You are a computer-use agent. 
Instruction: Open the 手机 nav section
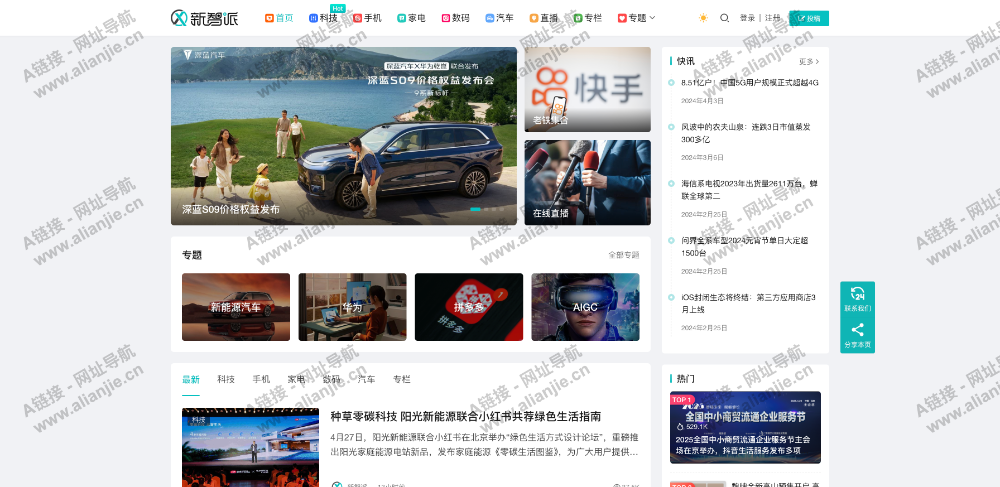[x=367, y=18]
